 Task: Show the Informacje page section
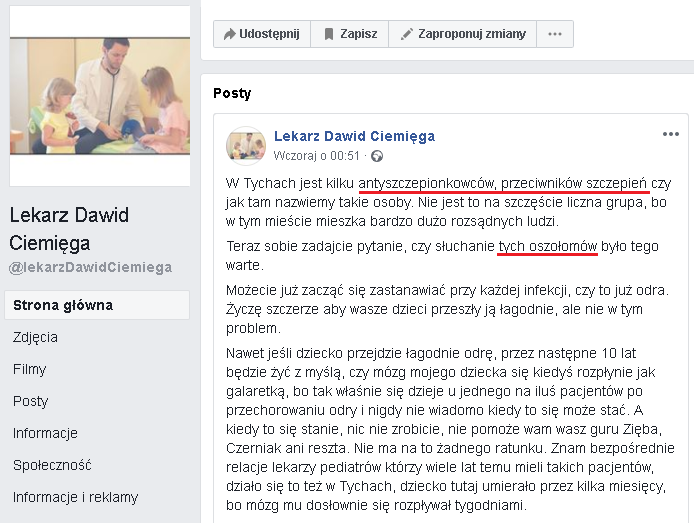click(x=45, y=433)
